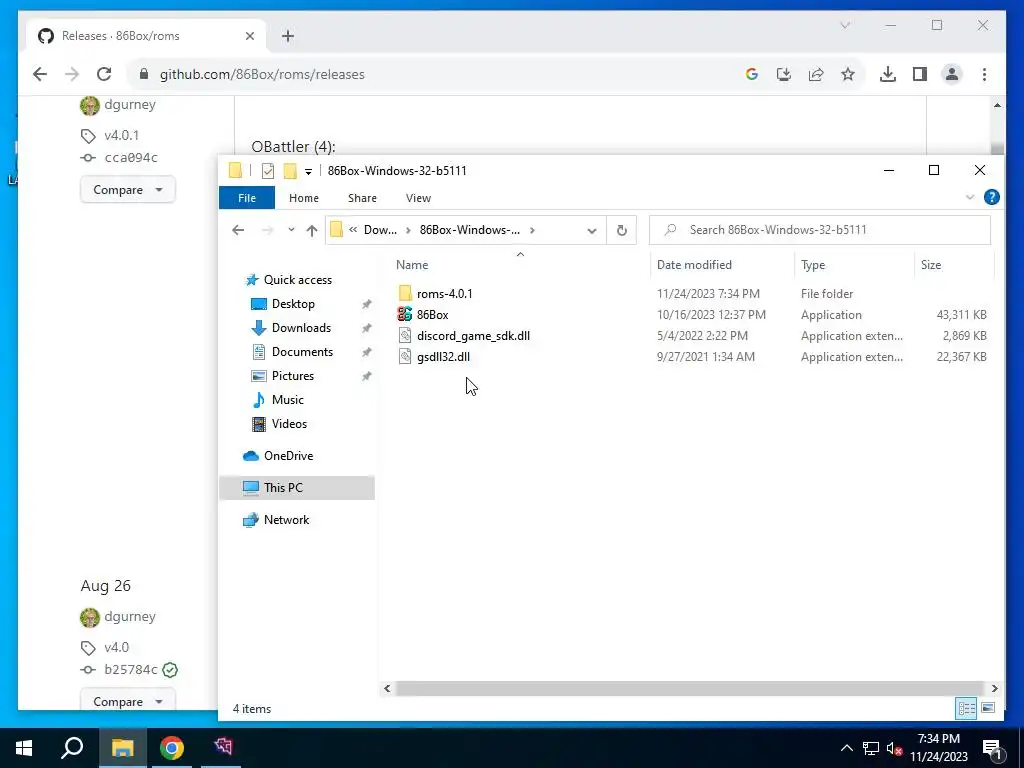The image size is (1024, 768).
Task: Open Quick access in navigation pane
Action: click(298, 280)
